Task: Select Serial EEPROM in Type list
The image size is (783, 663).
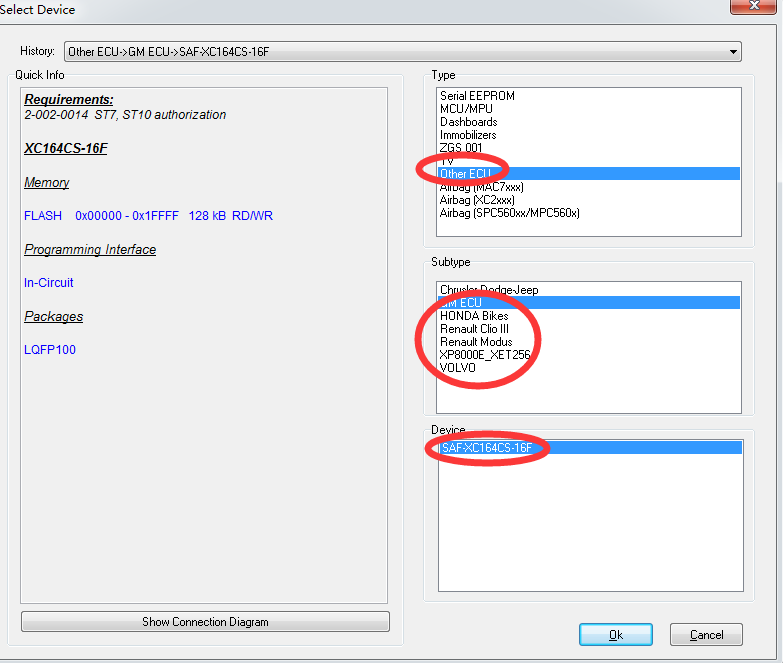Action: [477, 96]
